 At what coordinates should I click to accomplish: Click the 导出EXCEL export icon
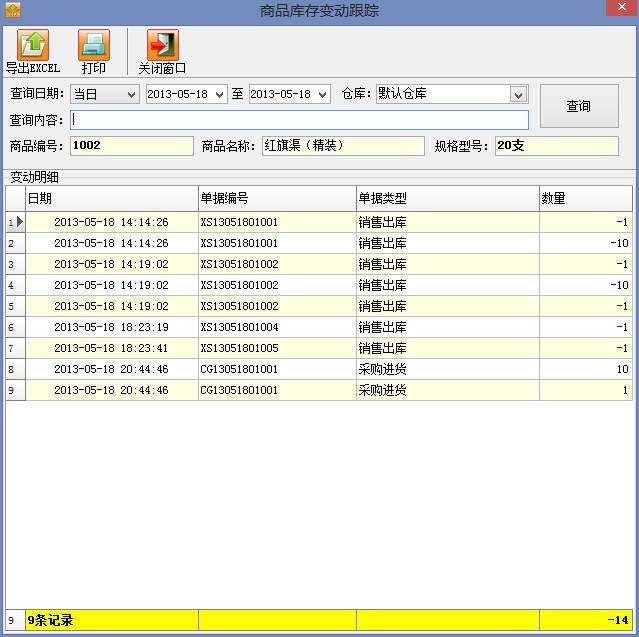click(x=33, y=45)
